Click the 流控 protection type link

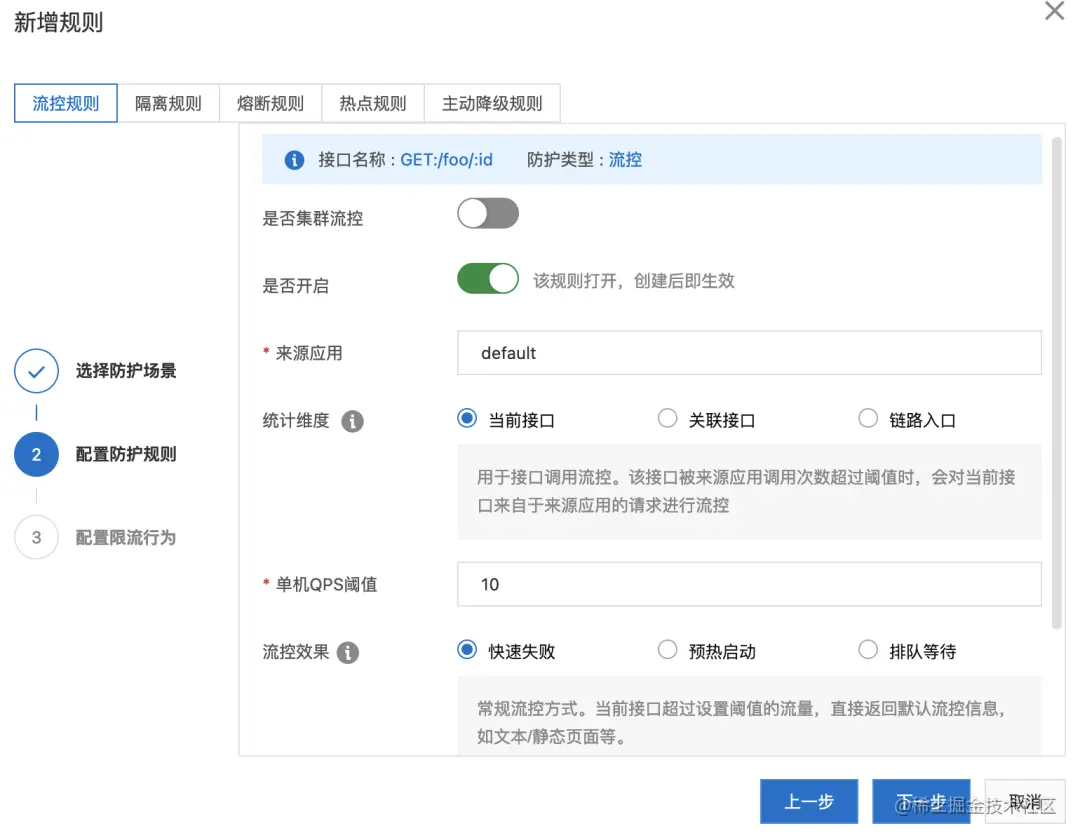625,160
